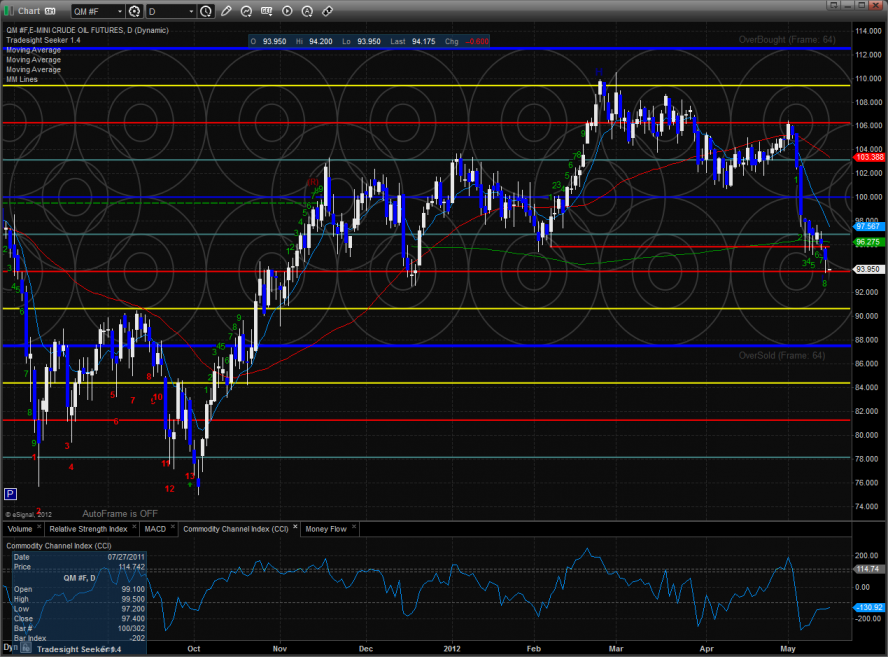Click the time template clock icon
Screen dimensions: 888x657
pyautogui.click(x=206, y=12)
